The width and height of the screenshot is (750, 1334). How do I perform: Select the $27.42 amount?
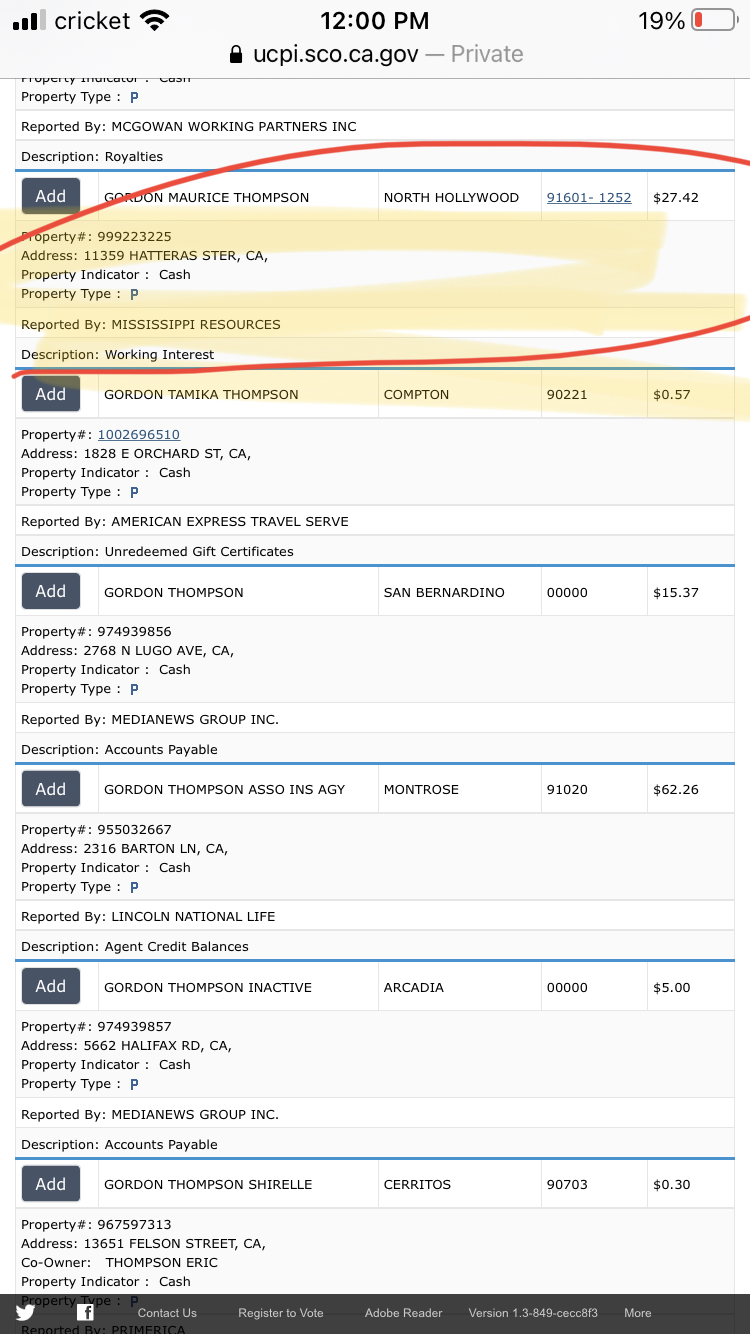coord(676,197)
